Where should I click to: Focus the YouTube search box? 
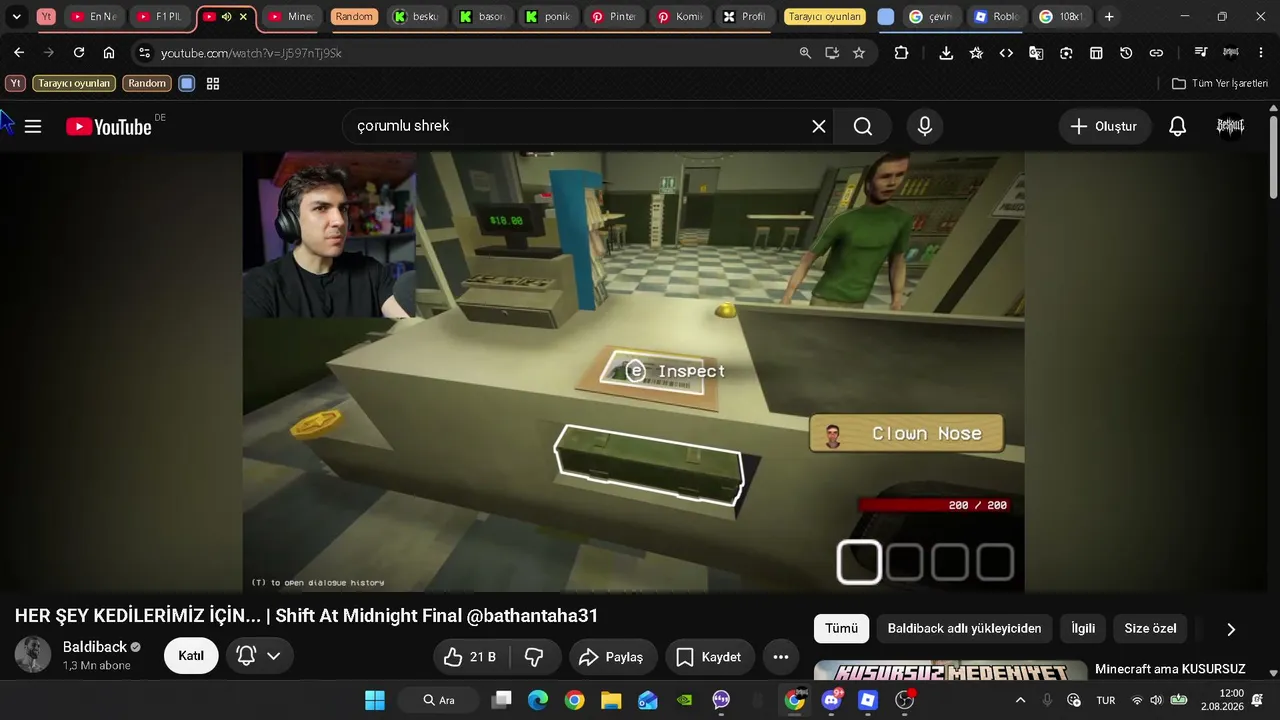tap(580, 126)
